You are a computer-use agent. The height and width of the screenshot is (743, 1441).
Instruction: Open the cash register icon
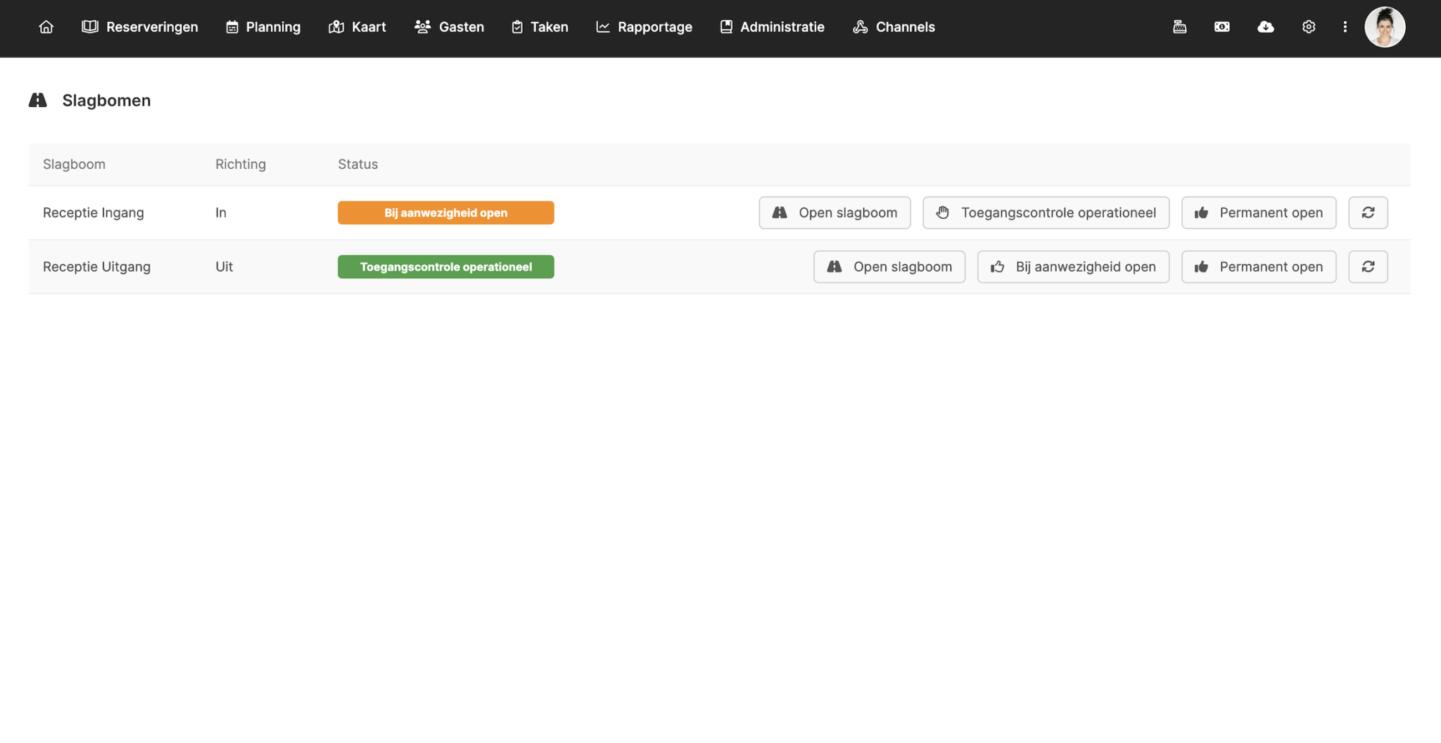1180,27
